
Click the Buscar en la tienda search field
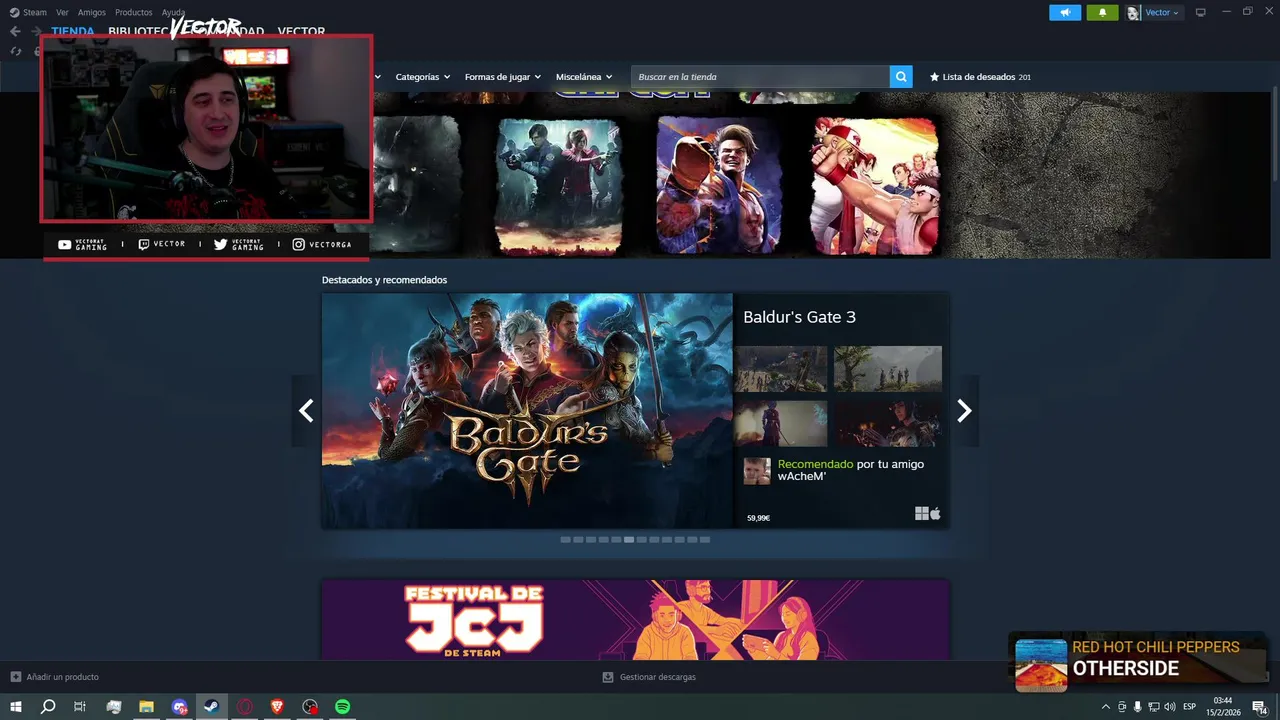760,77
